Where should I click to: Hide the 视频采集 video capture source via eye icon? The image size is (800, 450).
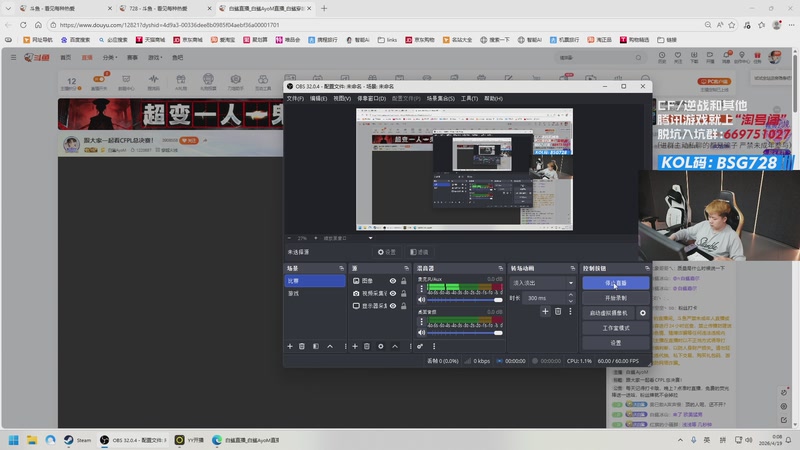tap(393, 293)
